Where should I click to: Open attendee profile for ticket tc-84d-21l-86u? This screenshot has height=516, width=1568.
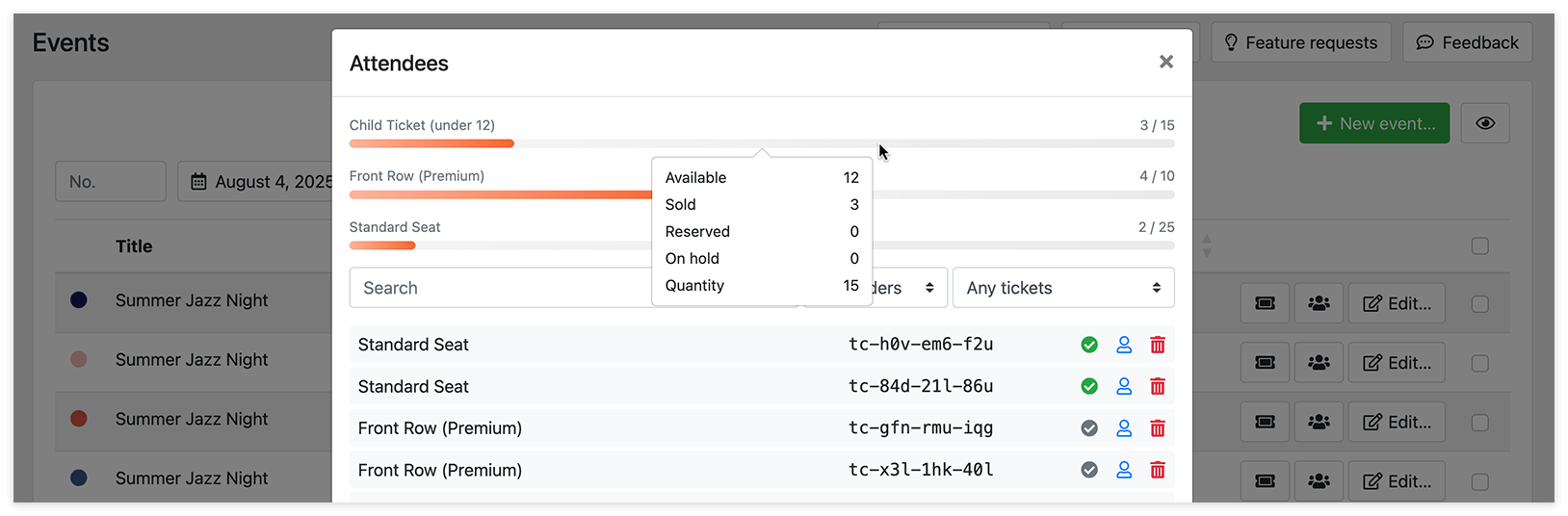click(1124, 386)
